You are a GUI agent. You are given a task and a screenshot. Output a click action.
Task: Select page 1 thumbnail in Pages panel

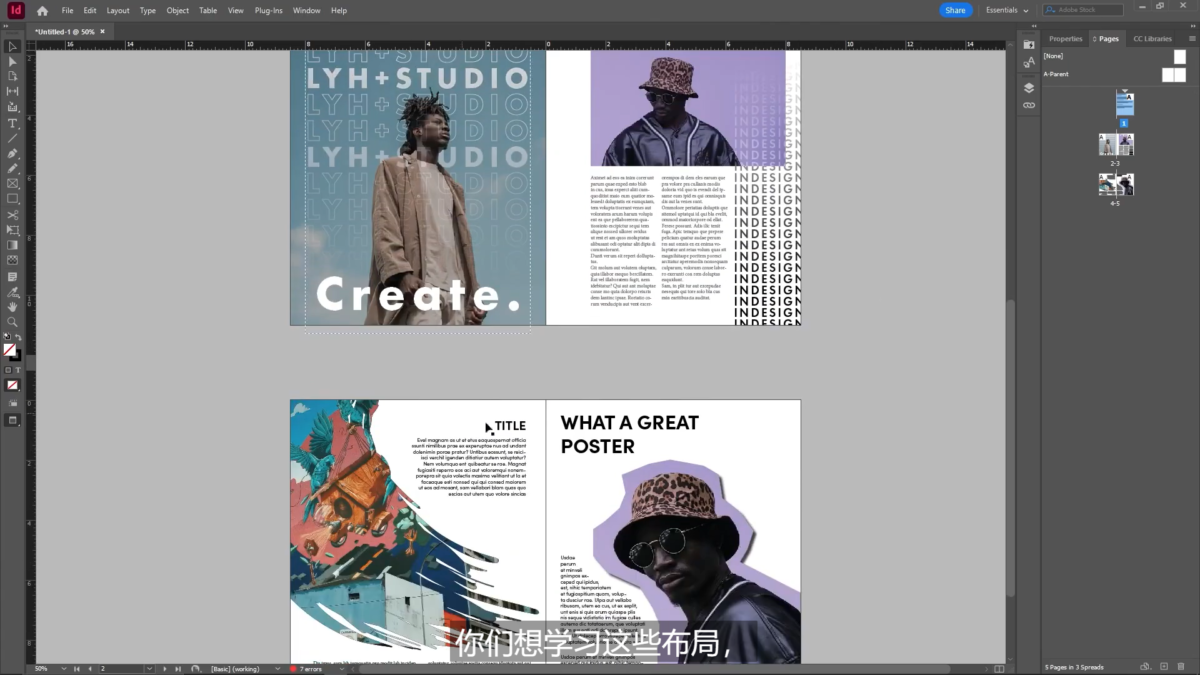pos(1125,104)
